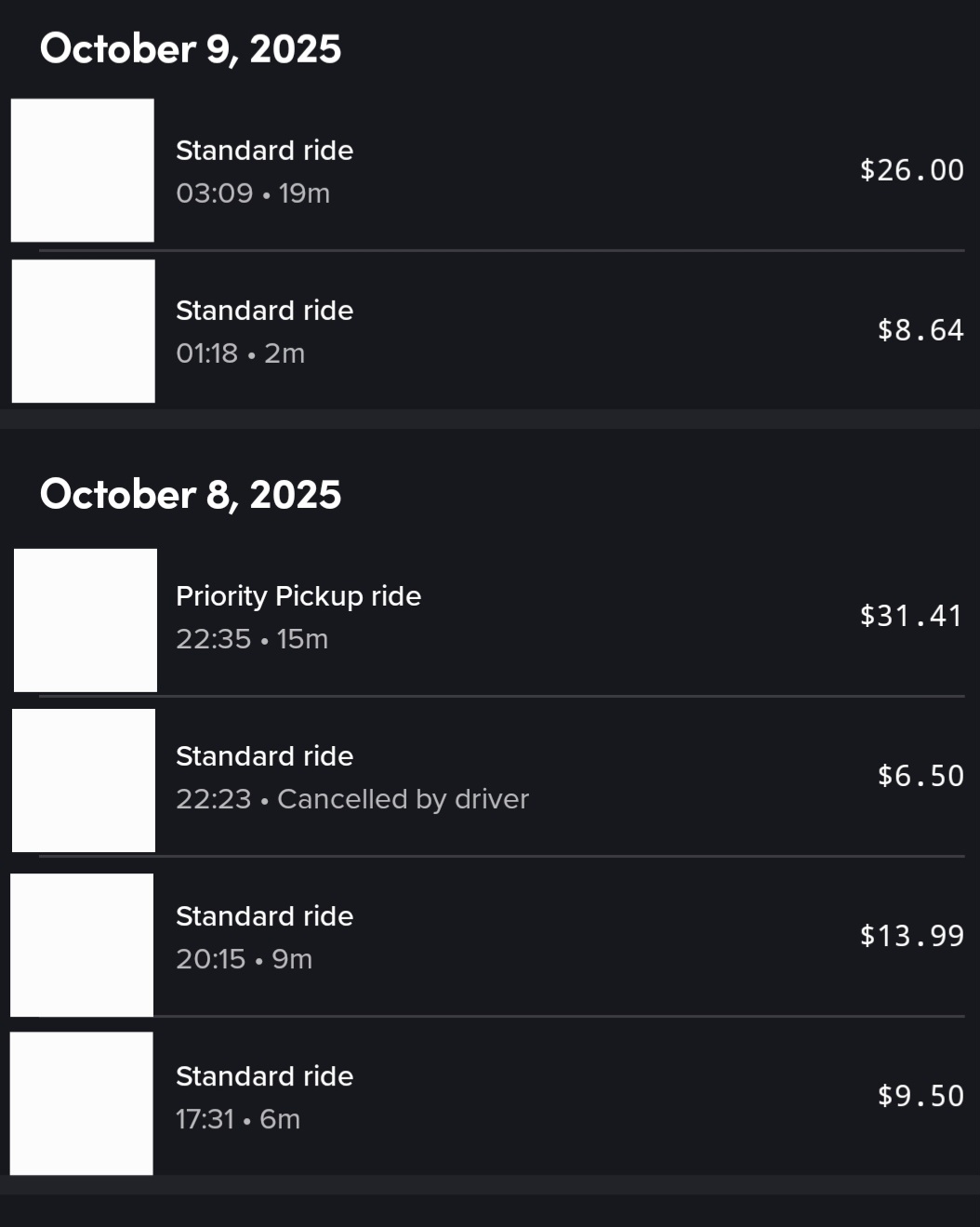
Task: Open the map thumbnail for the $26.00 ride
Action: [x=83, y=170]
